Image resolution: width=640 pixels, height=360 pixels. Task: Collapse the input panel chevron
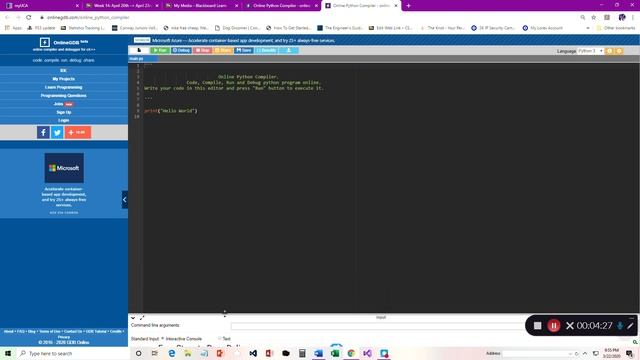pos(133,318)
